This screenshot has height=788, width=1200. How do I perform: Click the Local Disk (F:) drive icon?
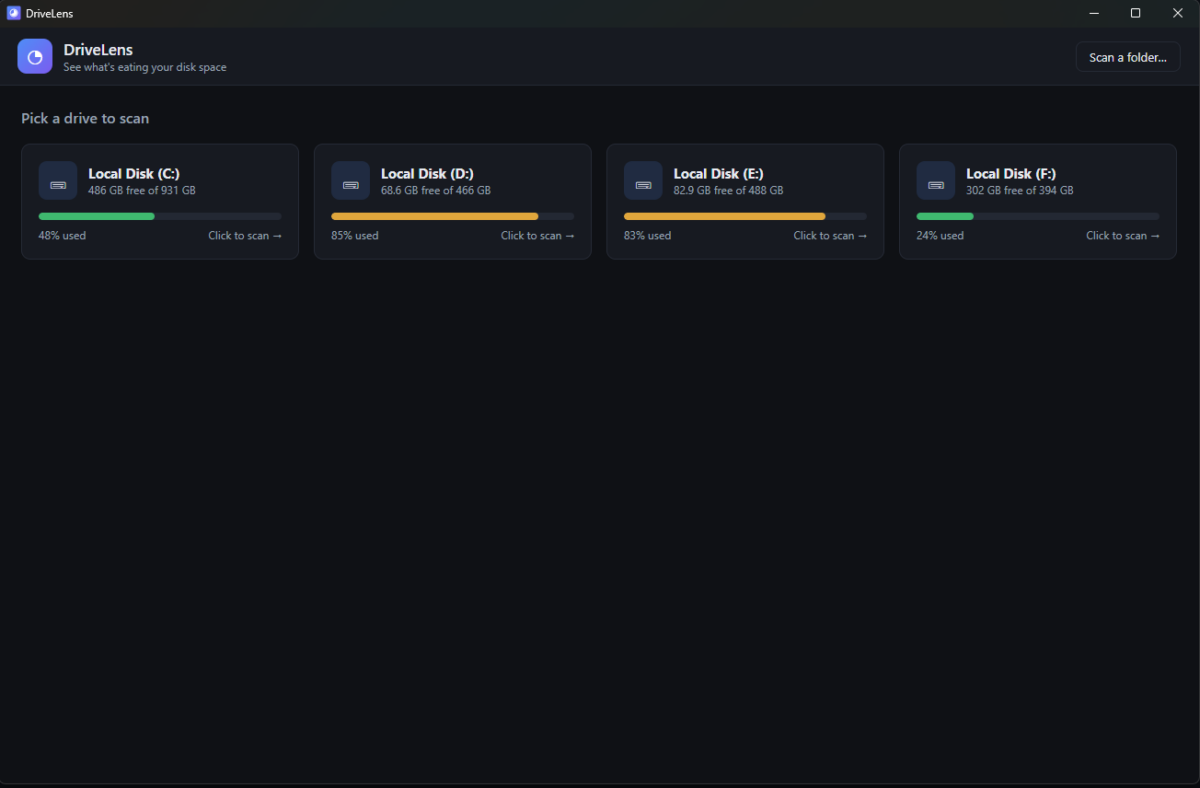tap(936, 181)
